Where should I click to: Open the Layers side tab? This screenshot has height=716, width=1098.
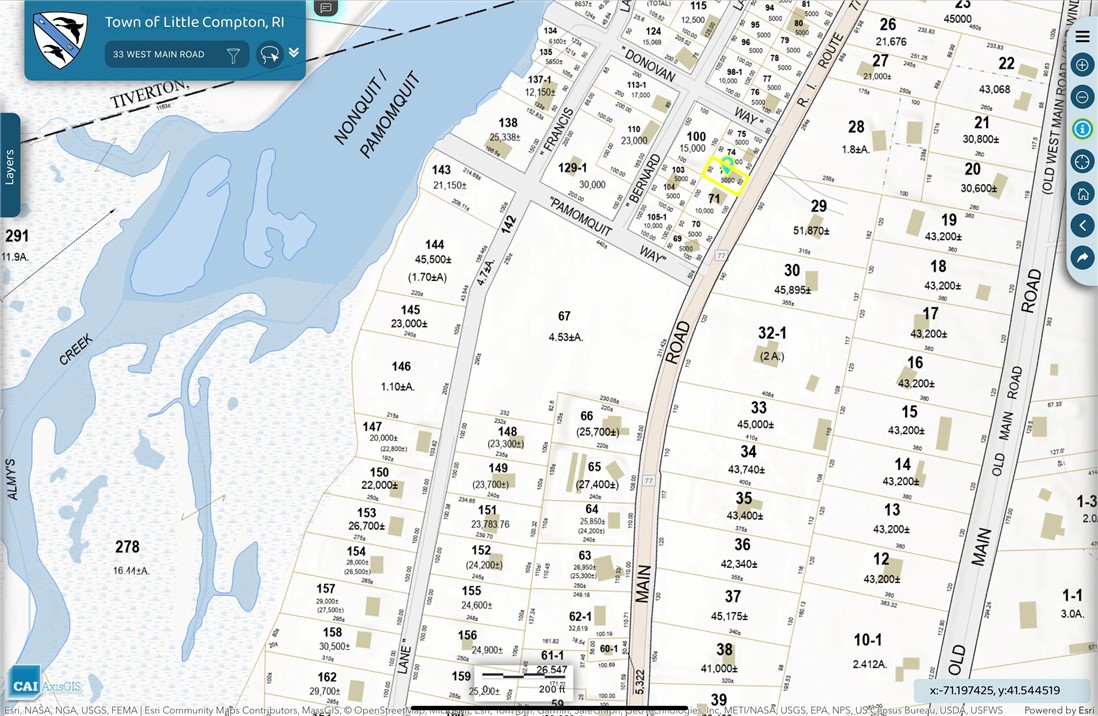pyautogui.click(x=10, y=165)
